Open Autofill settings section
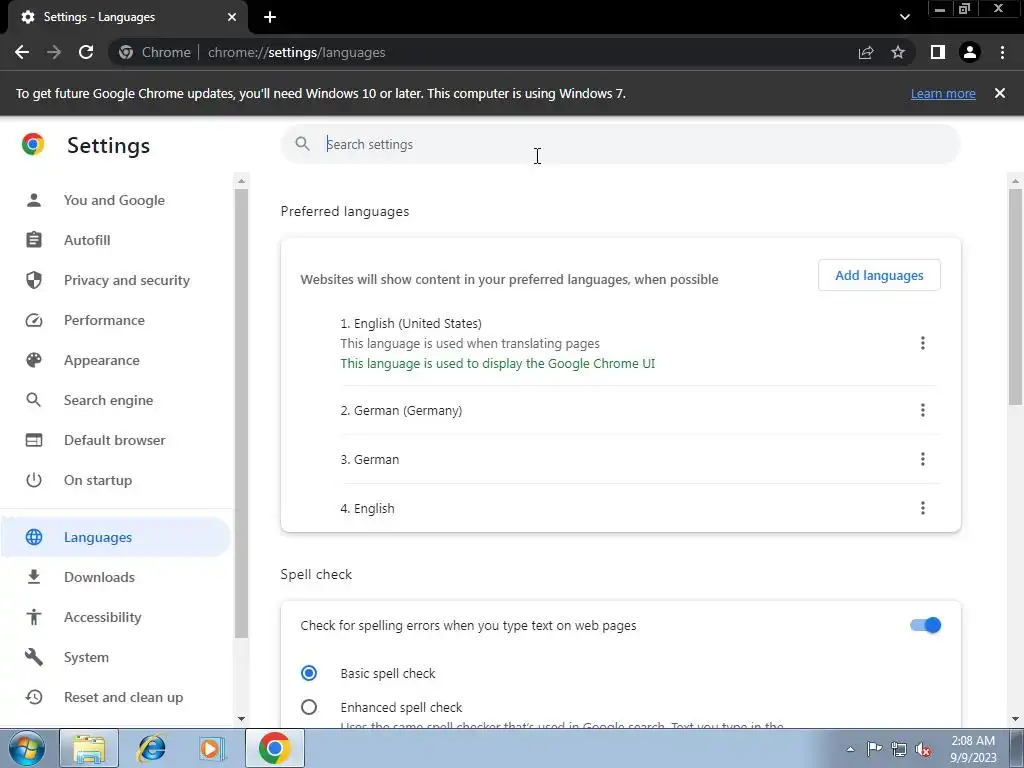The image size is (1024, 768). pyautogui.click(x=87, y=240)
